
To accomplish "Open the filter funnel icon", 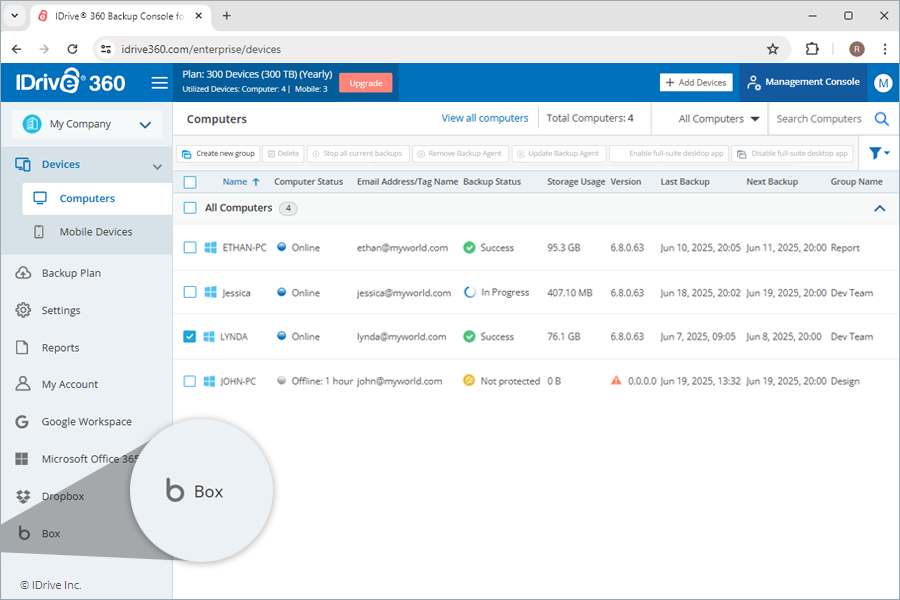I will click(x=878, y=153).
